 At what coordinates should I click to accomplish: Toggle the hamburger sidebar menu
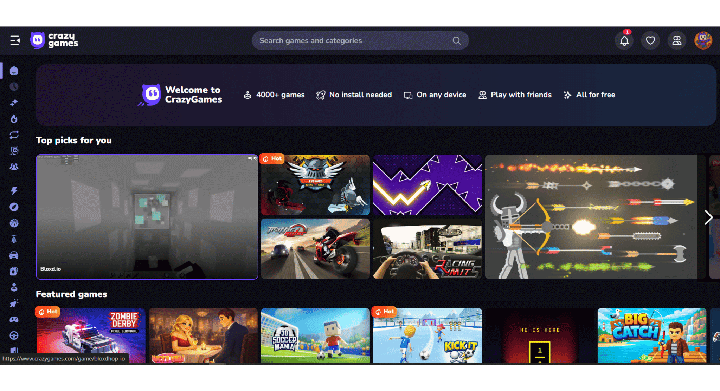click(15, 40)
